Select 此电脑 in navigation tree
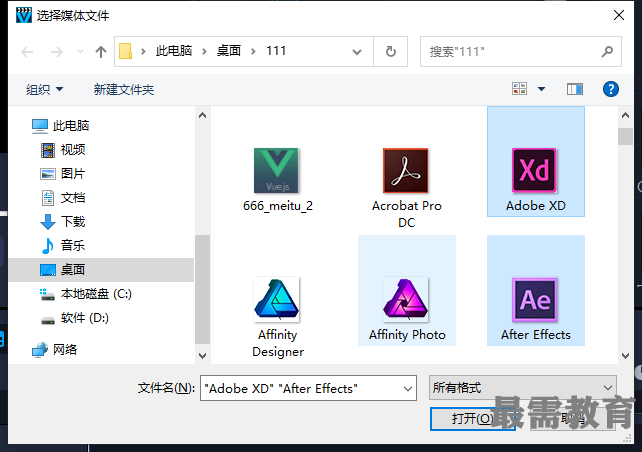Image resolution: width=642 pixels, height=452 pixels. pos(60,126)
